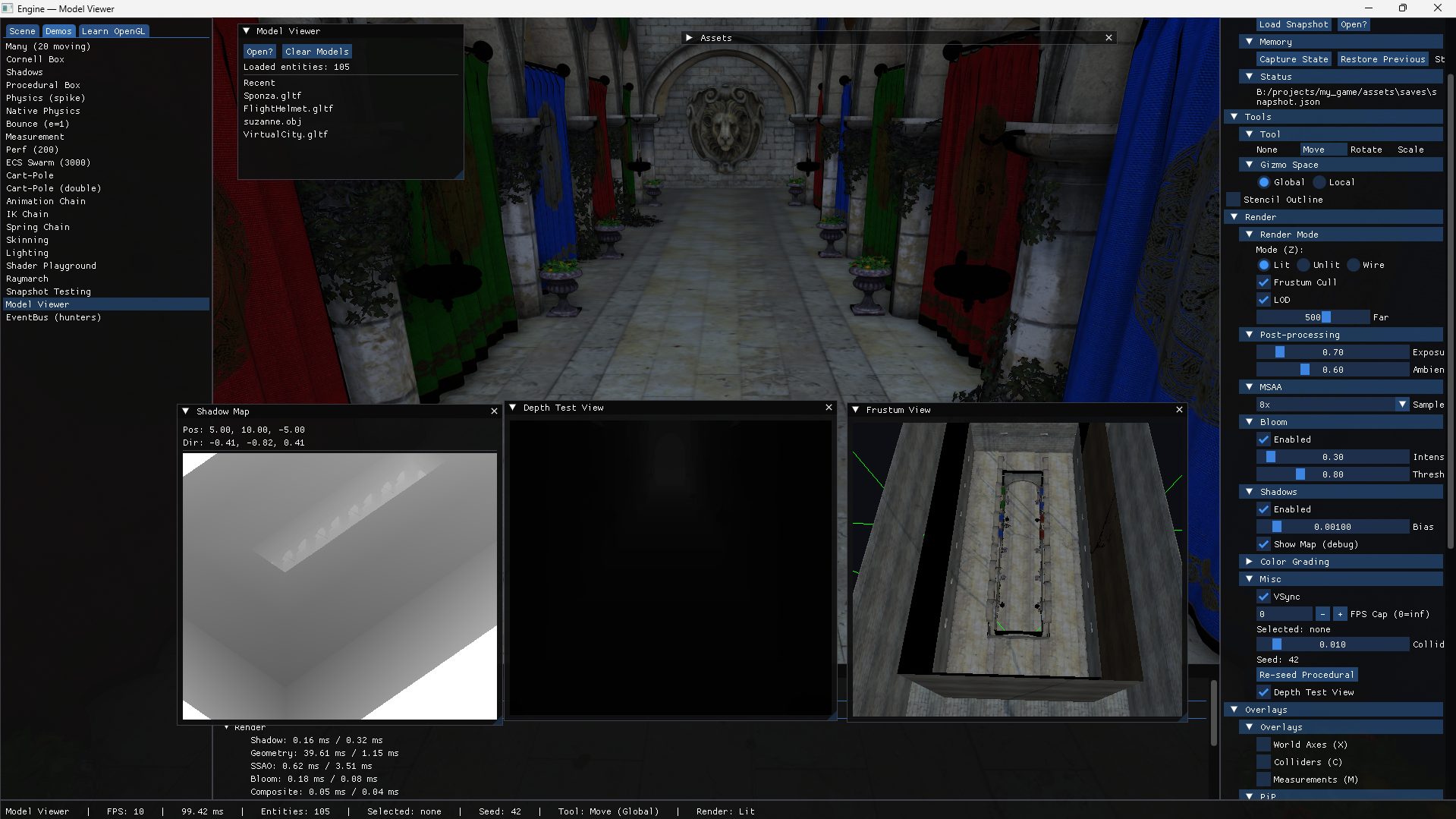Toggle the Stencil Outline checkbox
The image size is (1456, 819).
point(1234,200)
